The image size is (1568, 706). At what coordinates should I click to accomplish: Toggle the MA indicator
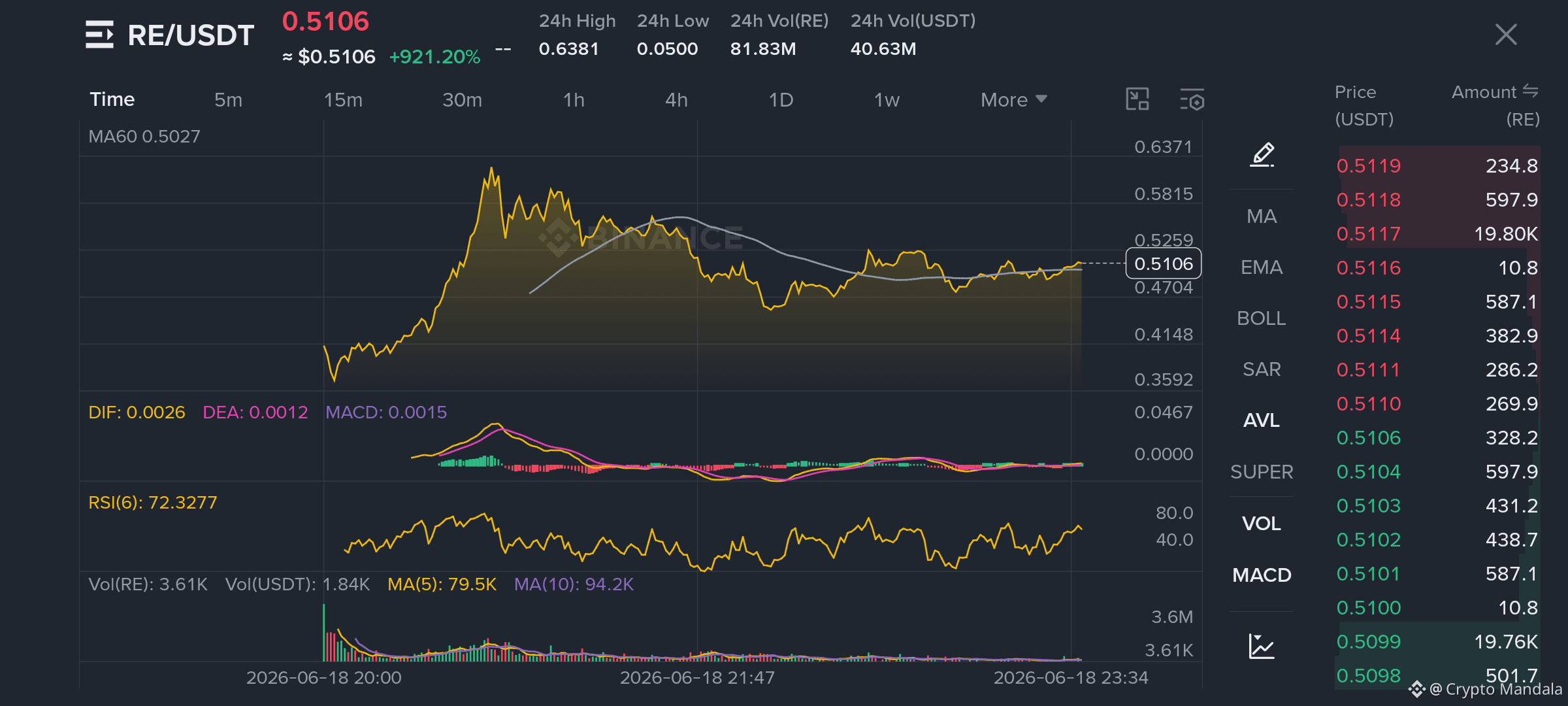tap(1262, 216)
